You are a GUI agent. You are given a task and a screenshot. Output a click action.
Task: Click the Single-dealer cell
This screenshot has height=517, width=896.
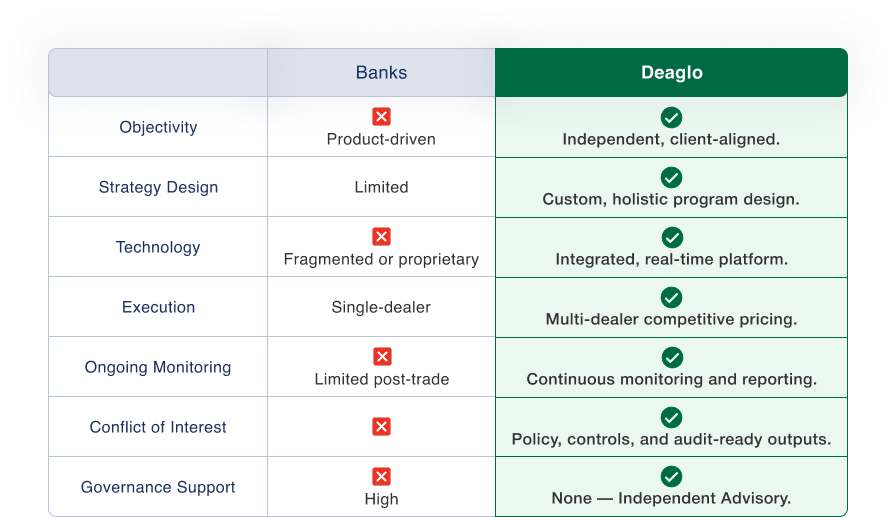pyautogui.click(x=381, y=307)
